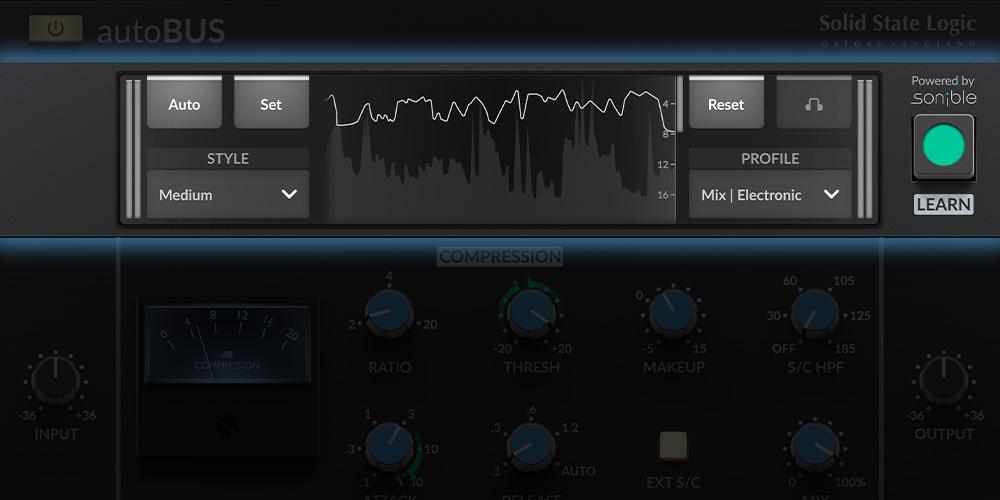Toggle the EXT S/C switch
The width and height of the screenshot is (1000, 500).
(673, 445)
